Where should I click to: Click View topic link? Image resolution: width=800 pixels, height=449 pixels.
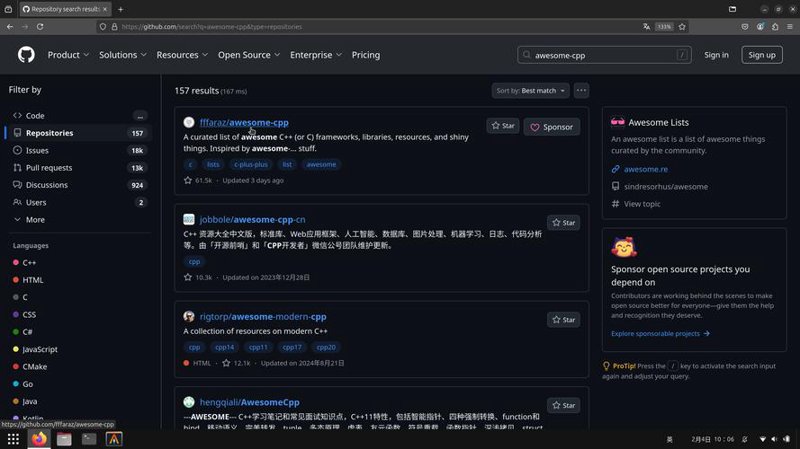642,204
